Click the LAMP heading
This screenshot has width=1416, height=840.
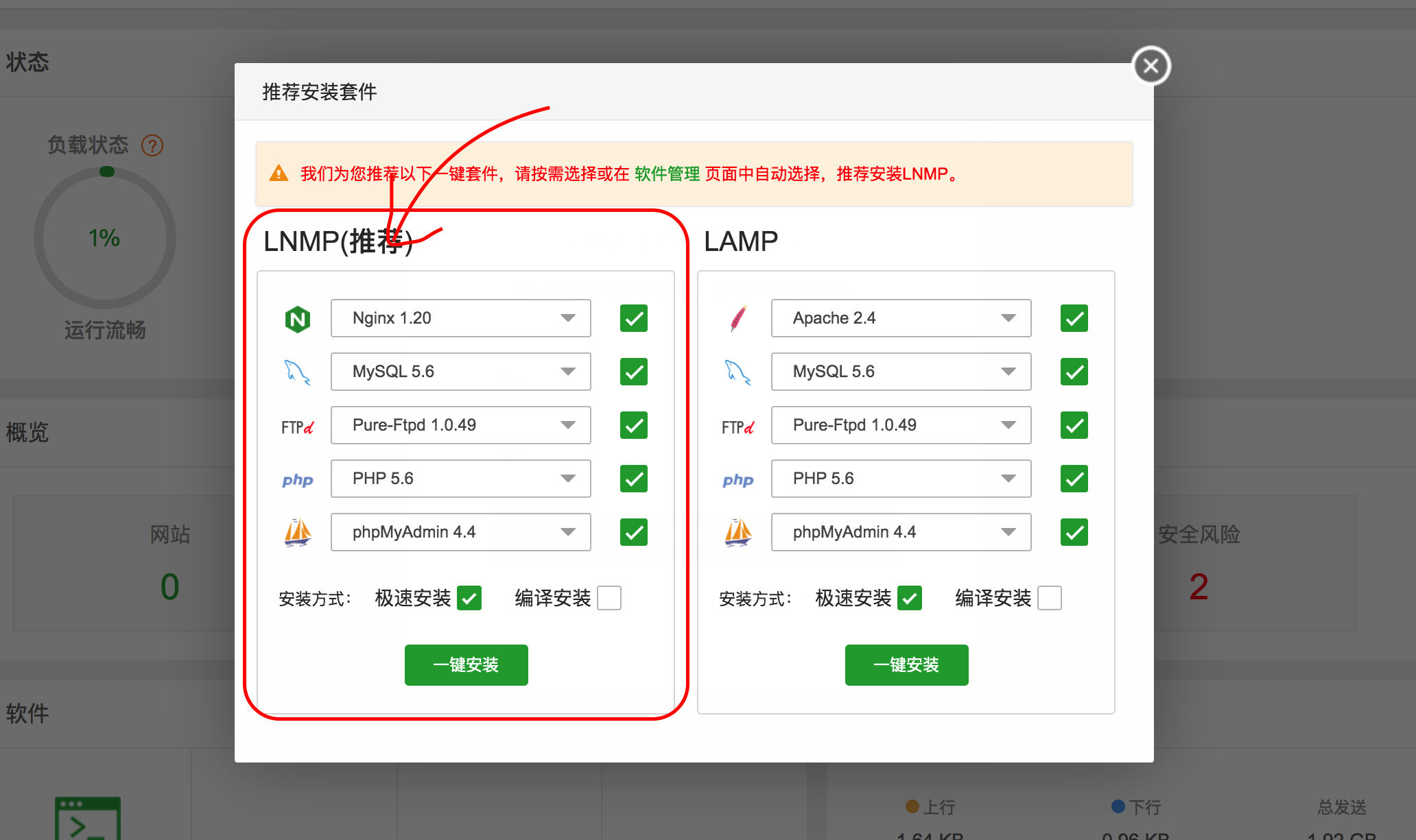741,241
